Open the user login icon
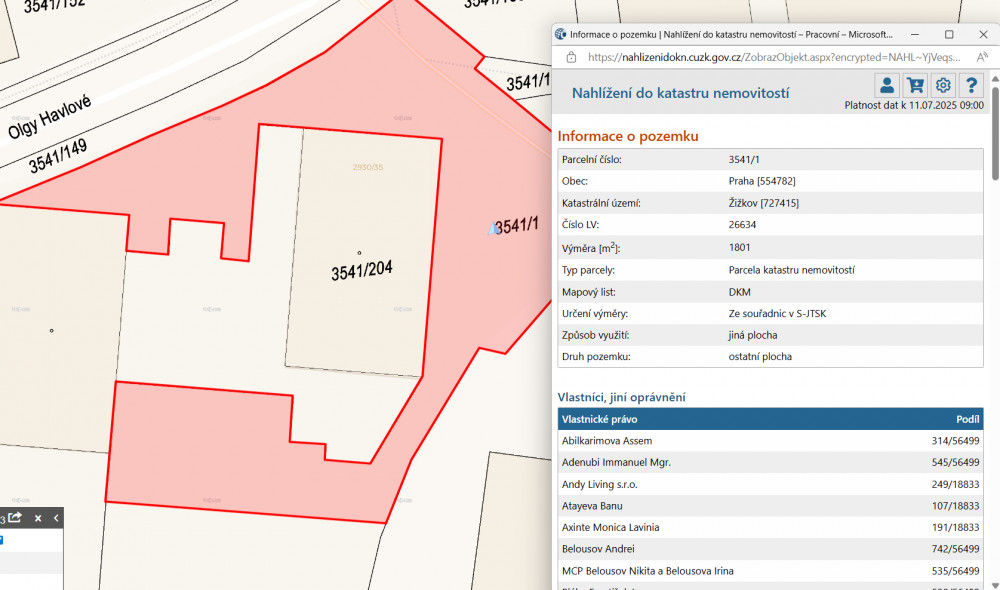Screen dimensions: 1000x590 887,85
